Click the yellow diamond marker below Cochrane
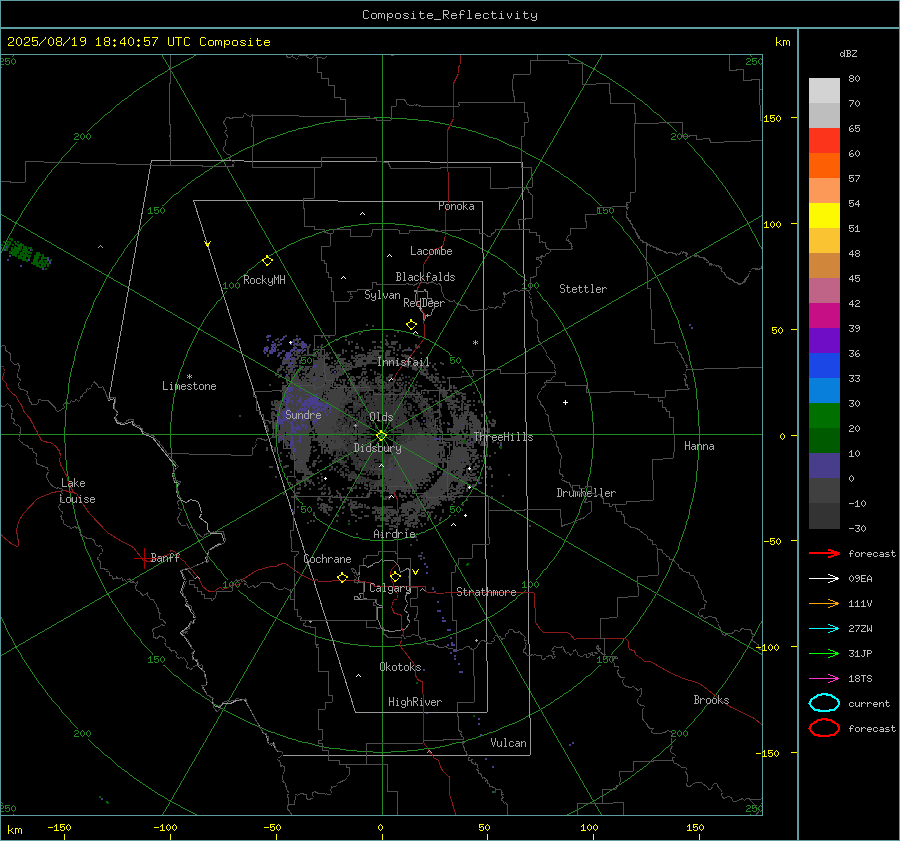Image resolution: width=900 pixels, height=841 pixels. [x=343, y=577]
